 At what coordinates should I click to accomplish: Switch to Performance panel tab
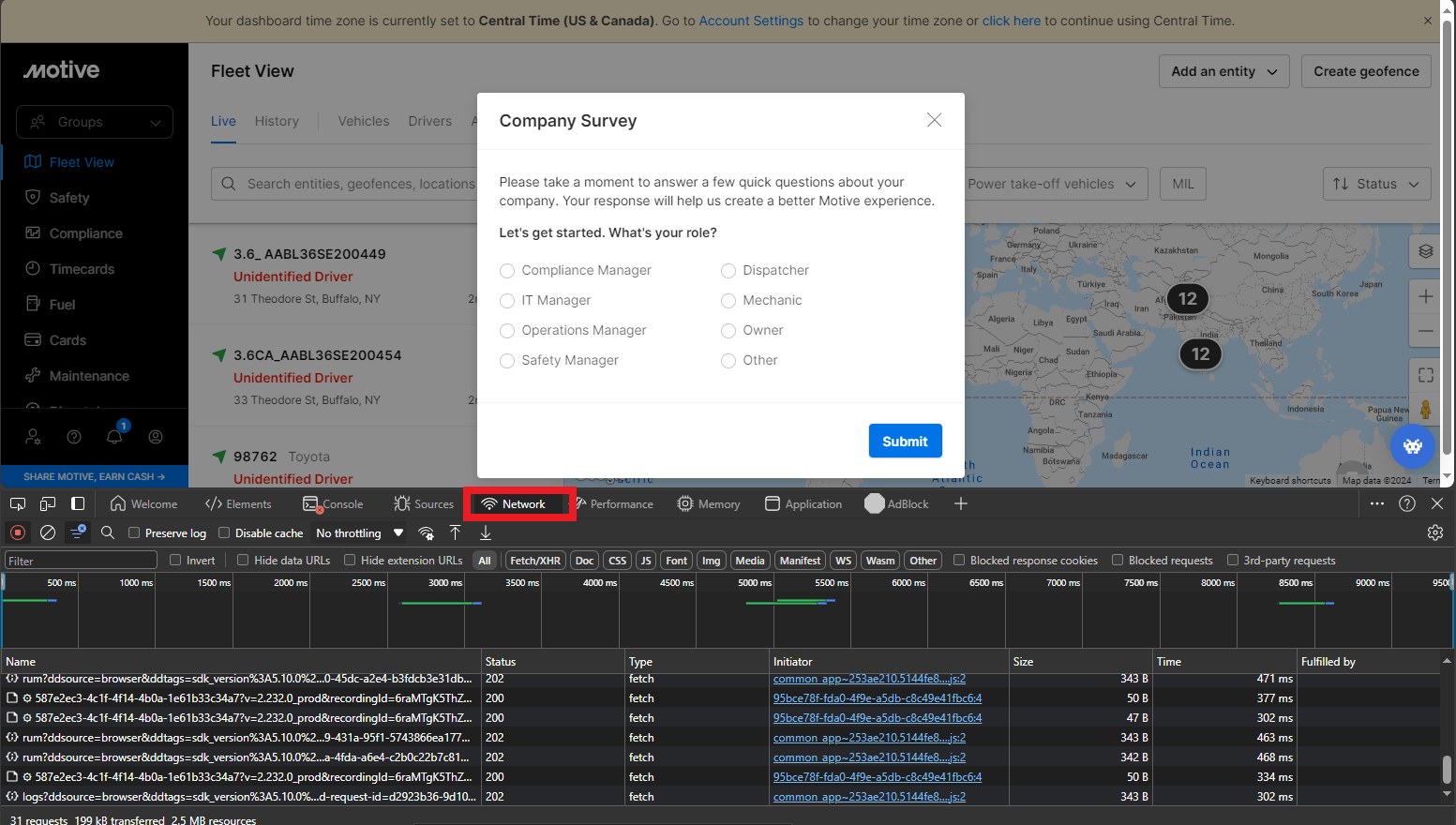[615, 503]
